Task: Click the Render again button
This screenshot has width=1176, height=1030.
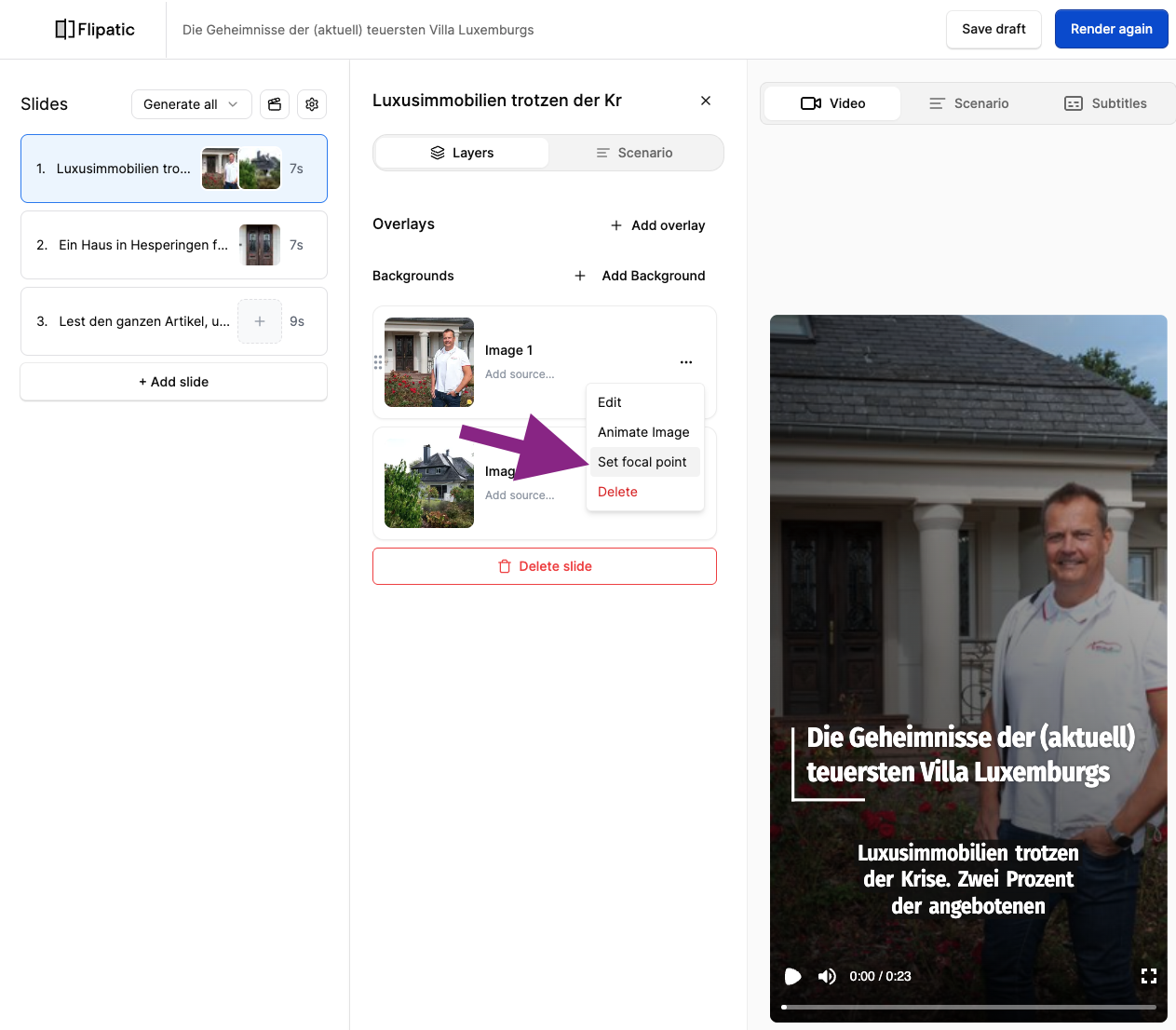Action: pyautogui.click(x=1112, y=29)
